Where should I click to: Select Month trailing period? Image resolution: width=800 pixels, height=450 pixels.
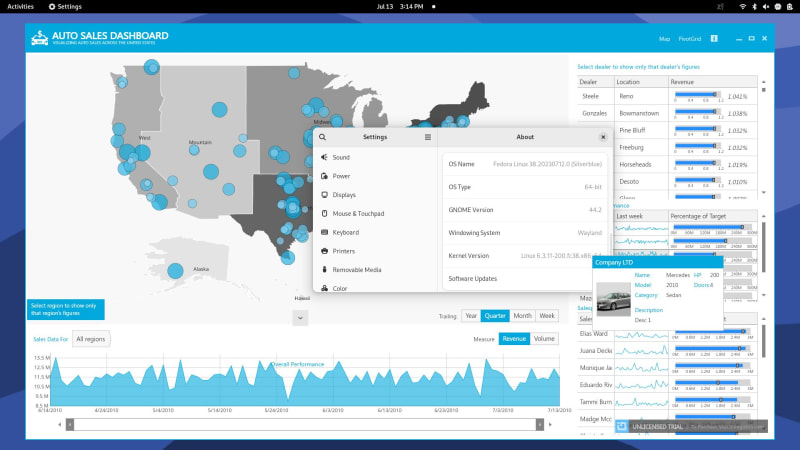(522, 316)
